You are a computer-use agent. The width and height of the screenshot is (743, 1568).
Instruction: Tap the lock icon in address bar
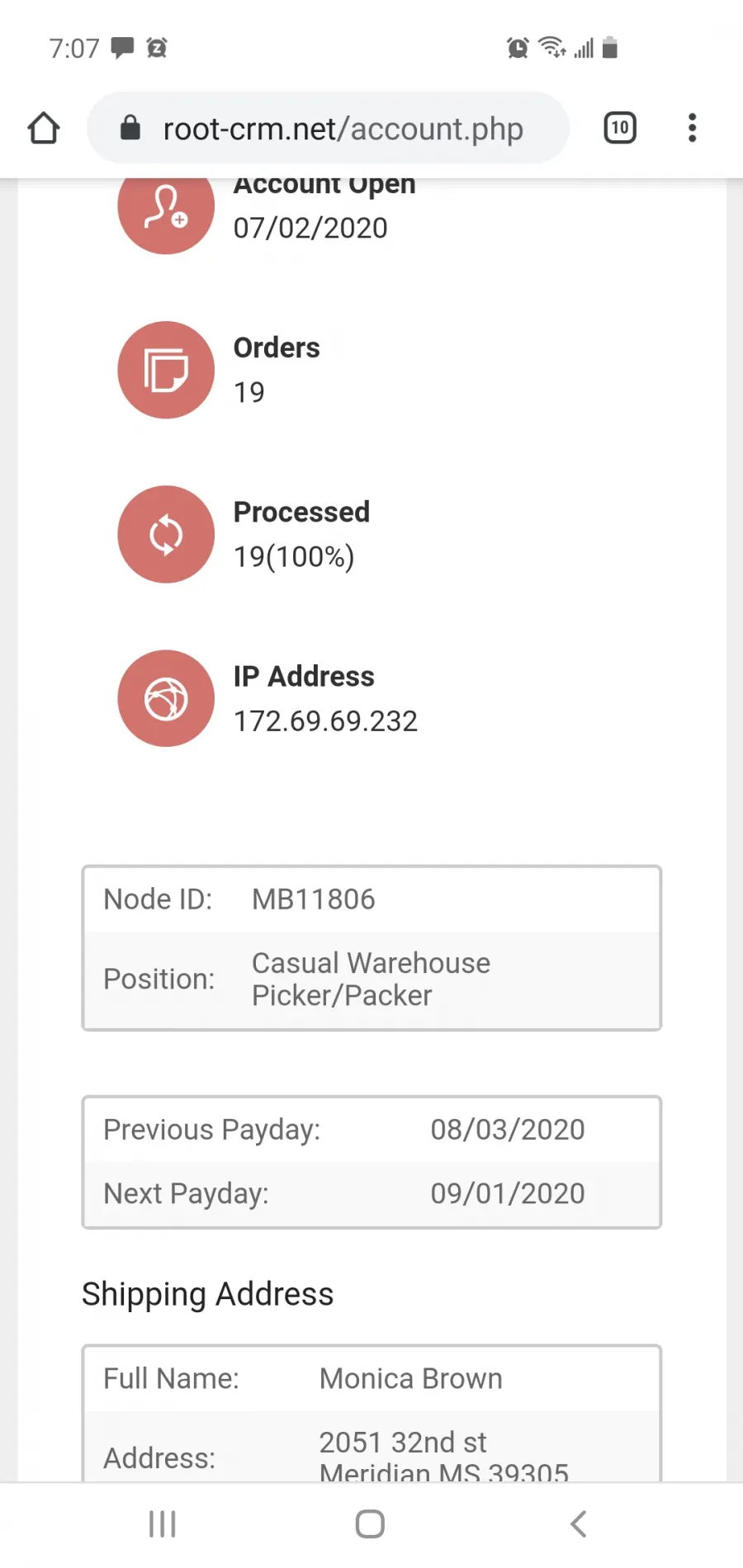click(130, 128)
